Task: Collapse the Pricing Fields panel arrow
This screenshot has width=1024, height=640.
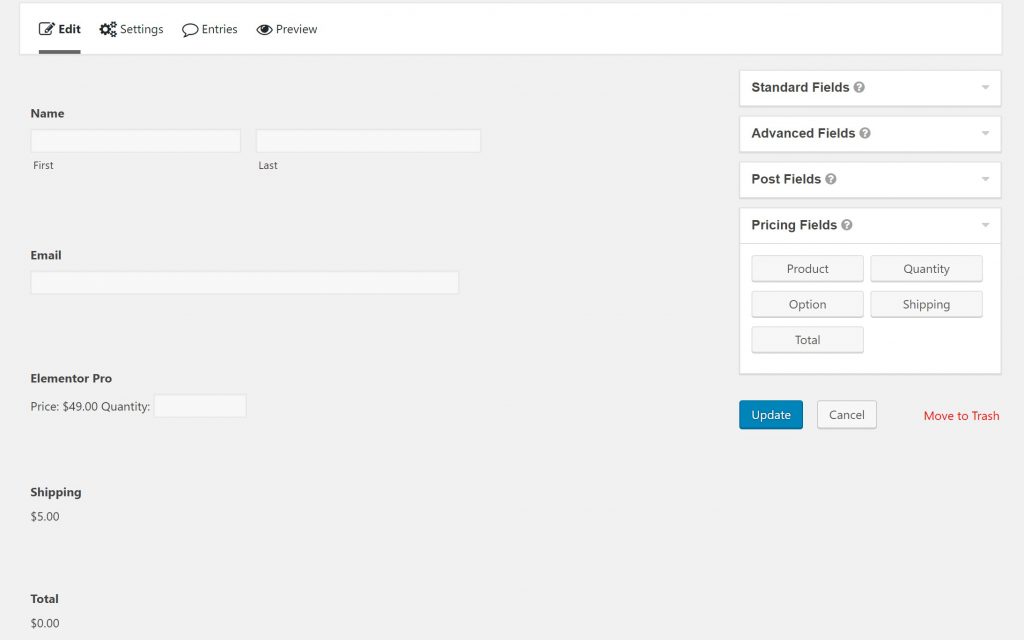Action: point(985,226)
